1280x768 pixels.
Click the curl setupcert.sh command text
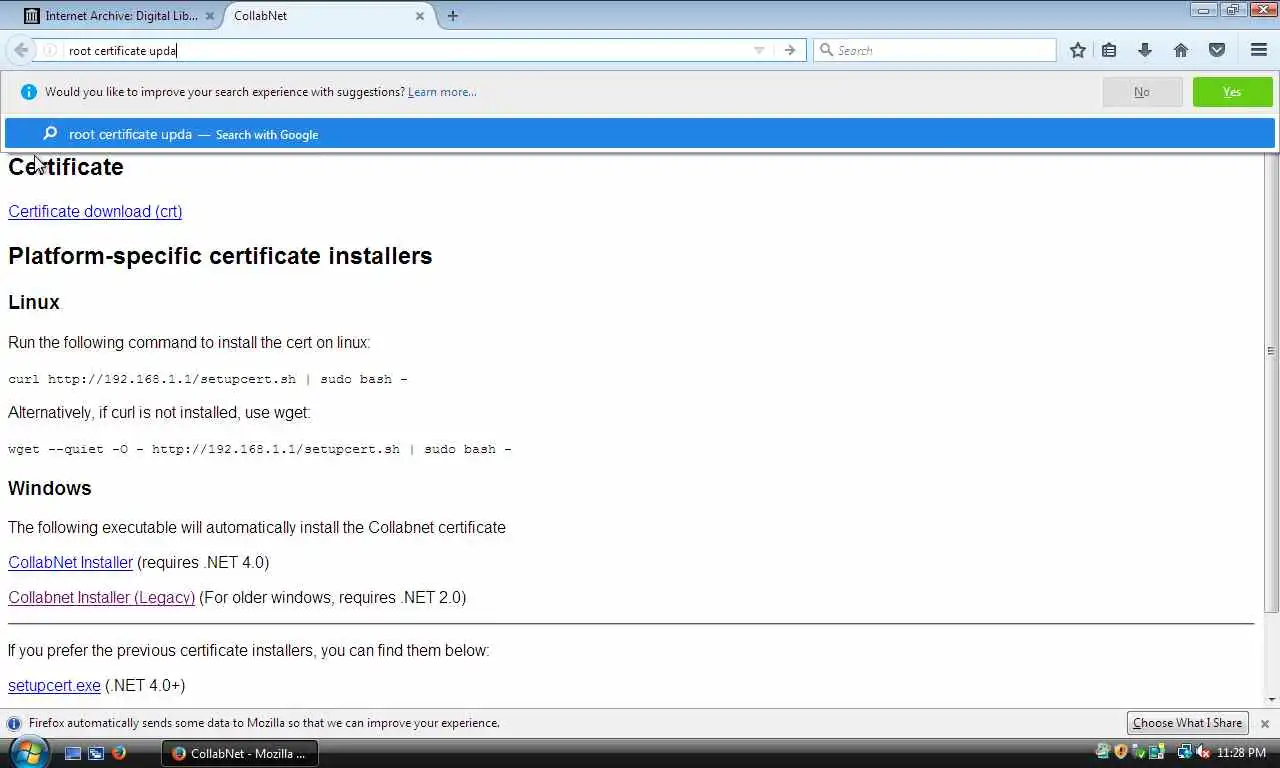coord(208,379)
